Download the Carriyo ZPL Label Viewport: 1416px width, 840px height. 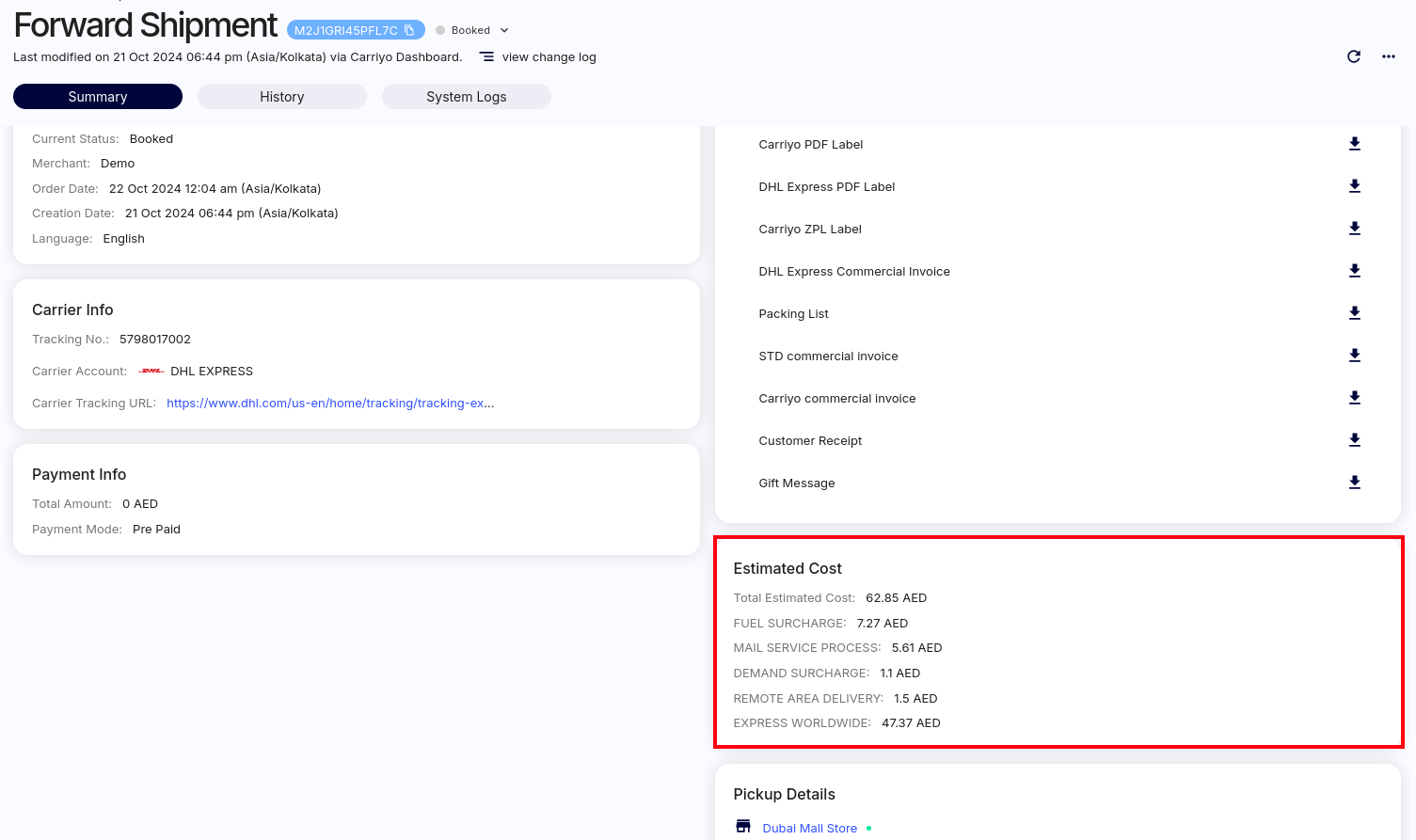[x=1354, y=229]
